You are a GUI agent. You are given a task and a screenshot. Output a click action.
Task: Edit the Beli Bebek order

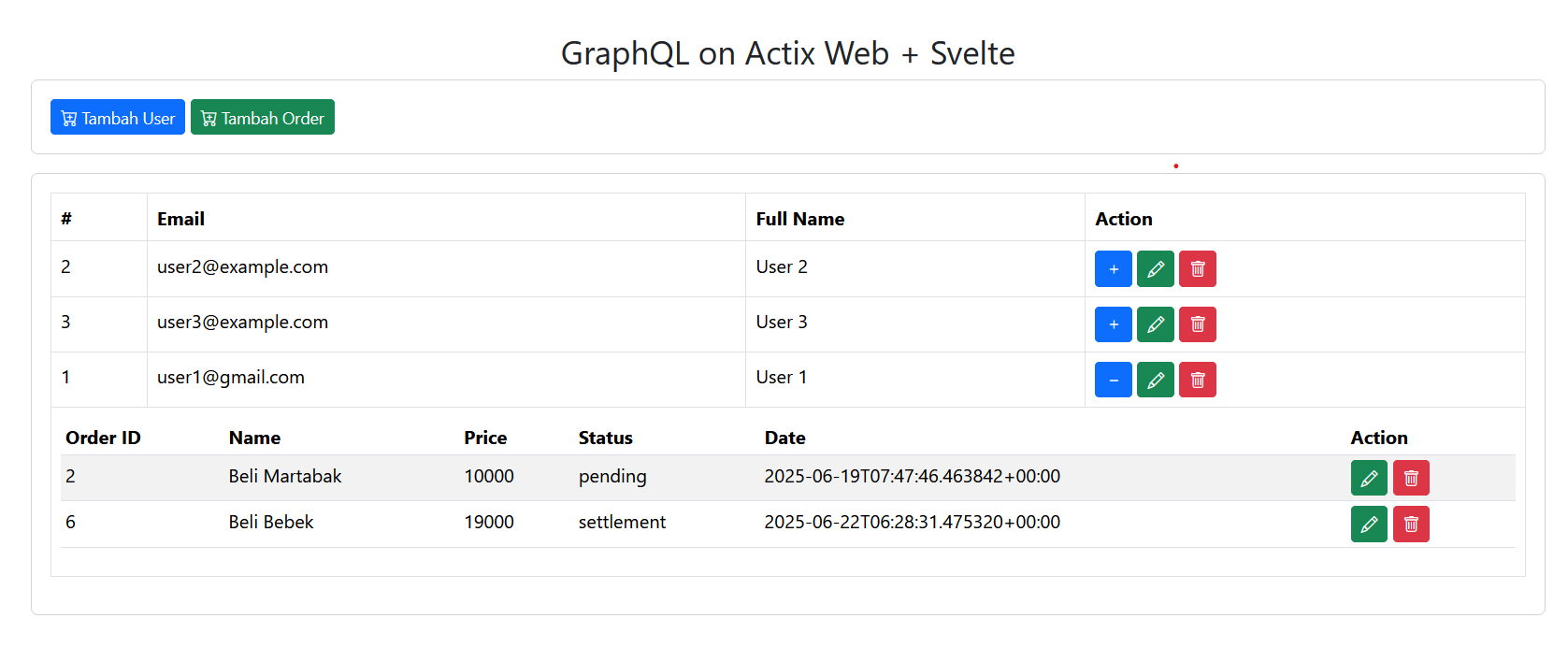pos(1369,525)
